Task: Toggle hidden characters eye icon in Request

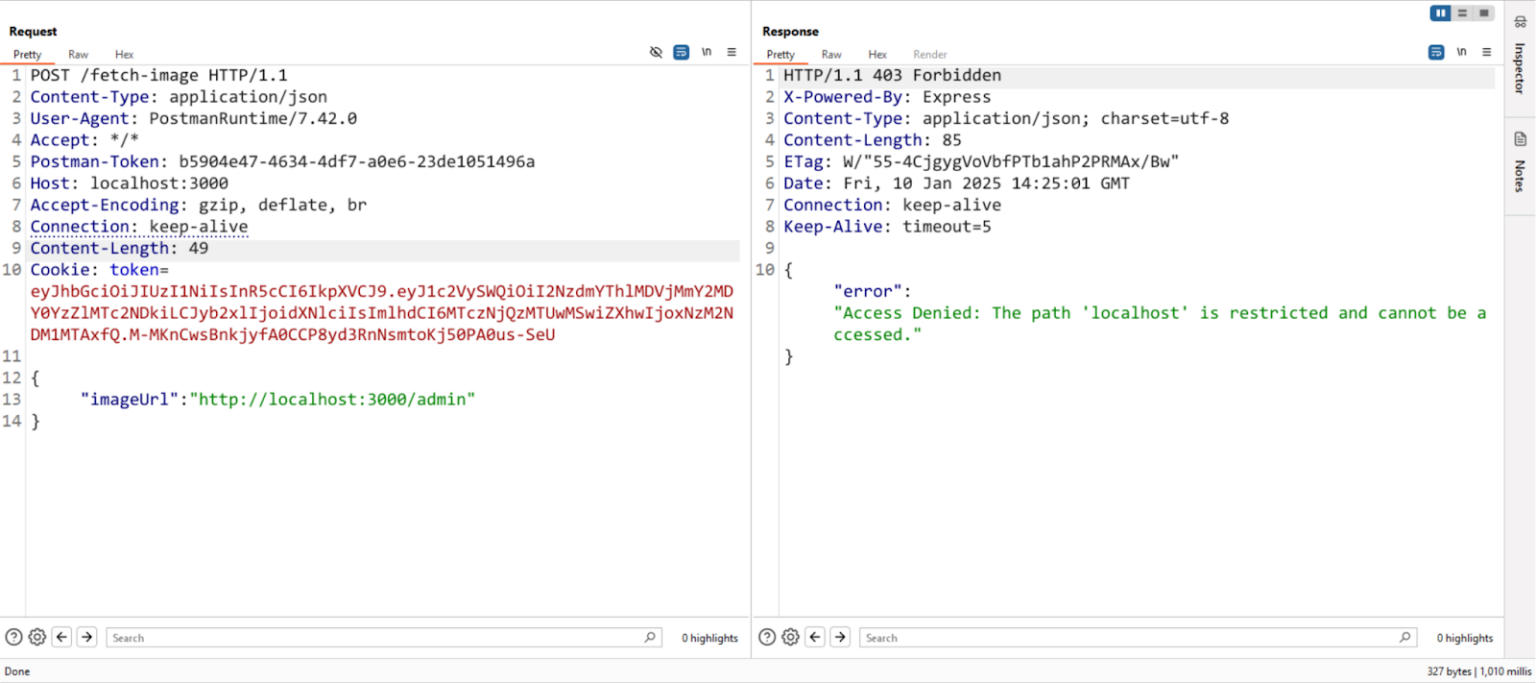Action: point(656,52)
